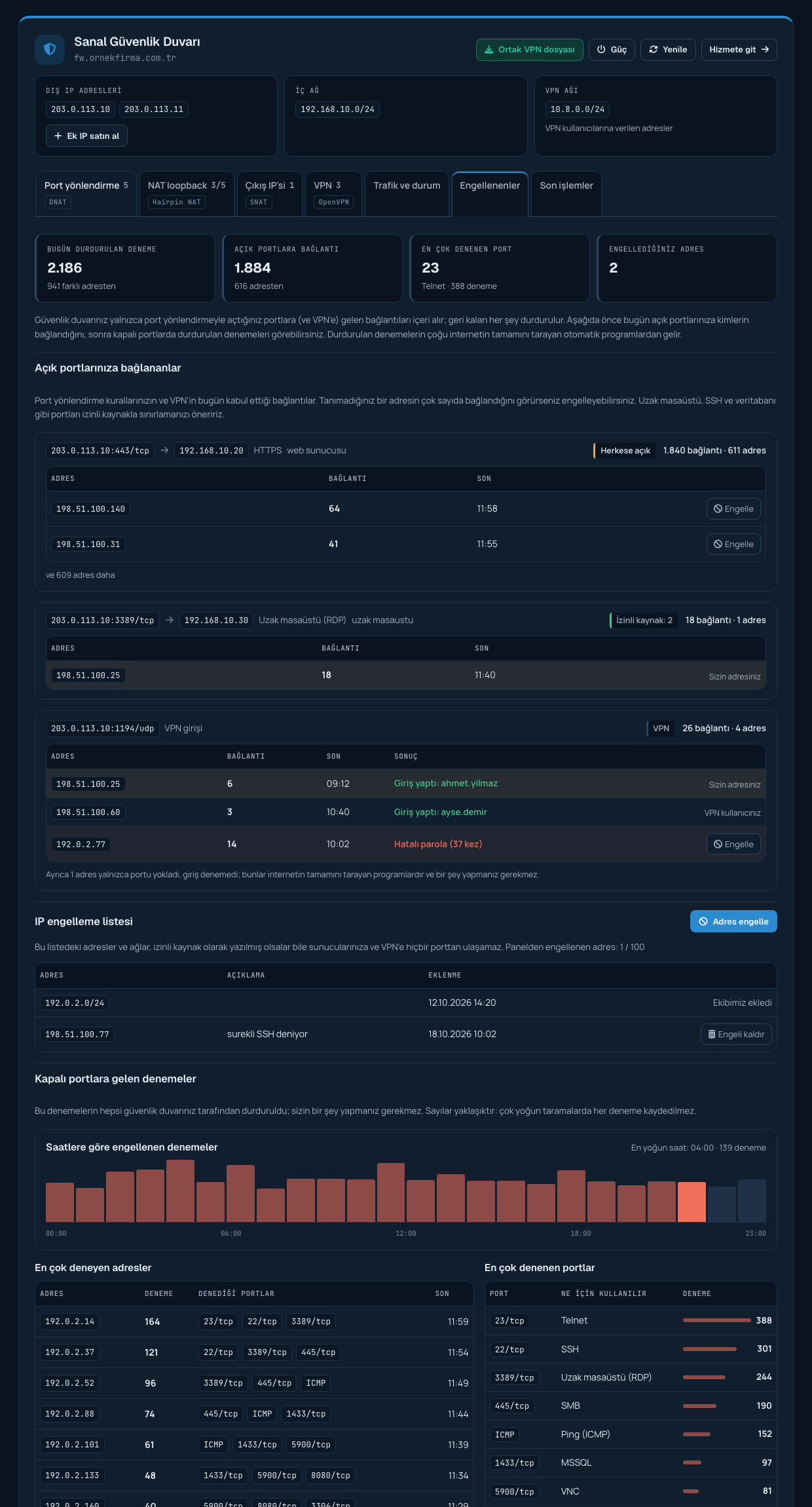Click the 203.0.113.10:1194/udp rule chip
Image resolution: width=812 pixels, height=1507 pixels.
click(103, 729)
